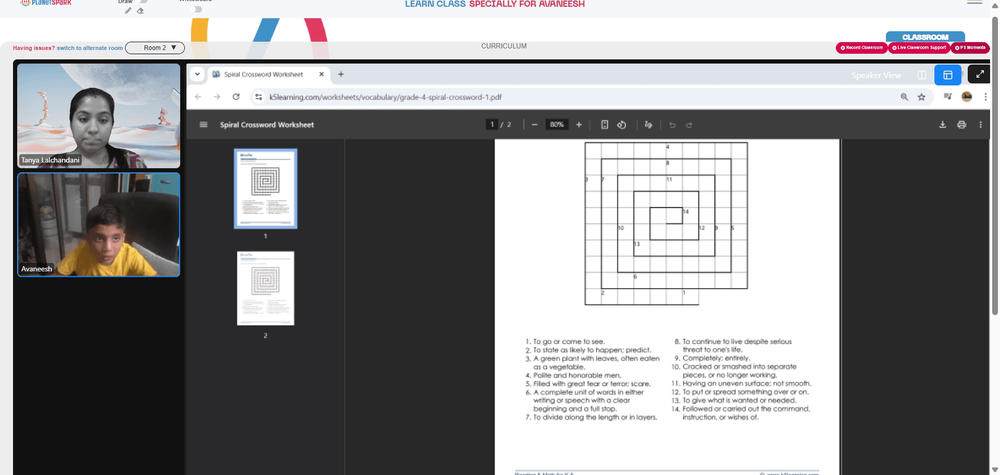Click PS Moments button

[x=970, y=48]
